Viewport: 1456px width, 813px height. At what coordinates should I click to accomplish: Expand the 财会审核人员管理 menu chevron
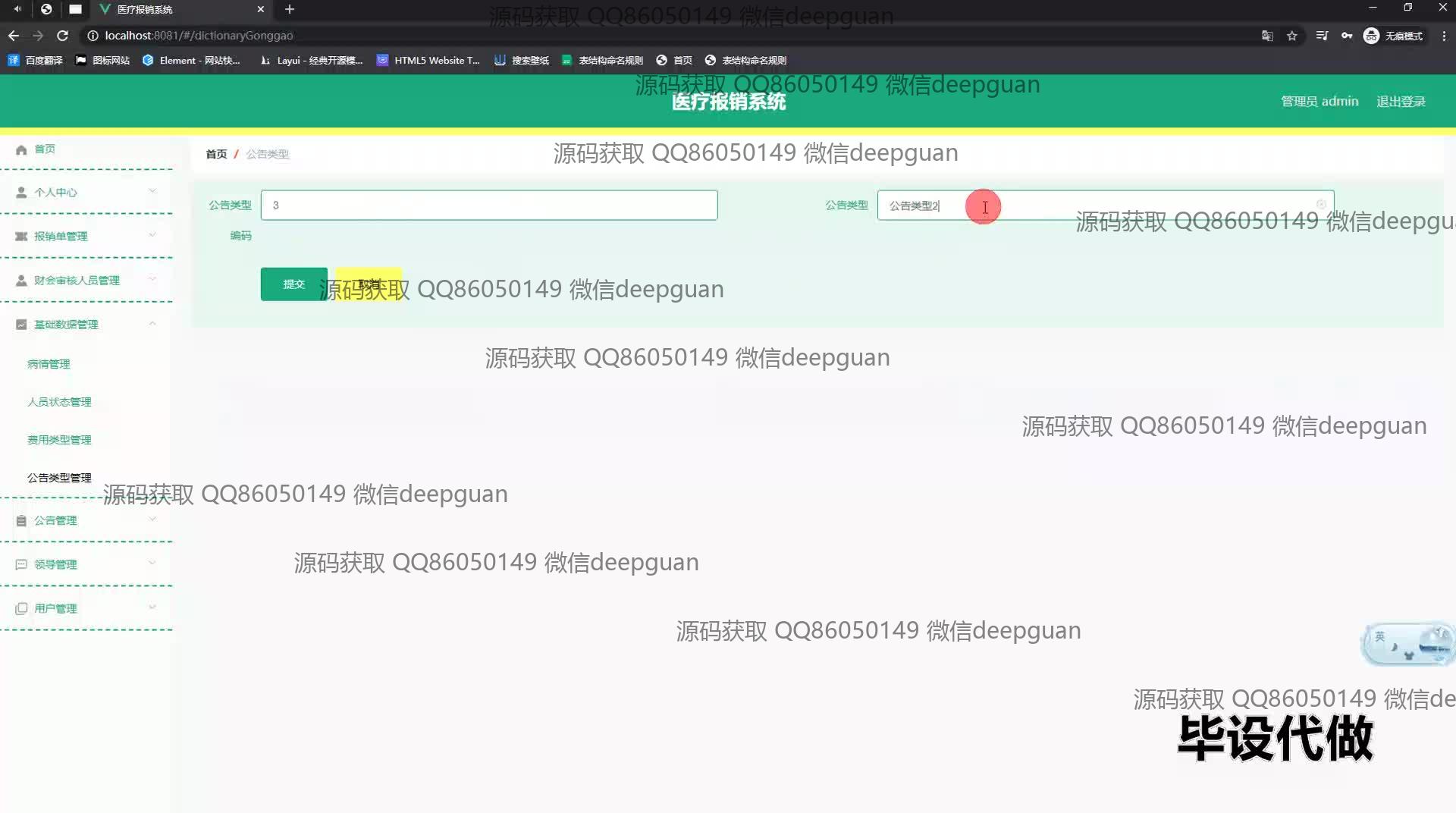coord(152,279)
